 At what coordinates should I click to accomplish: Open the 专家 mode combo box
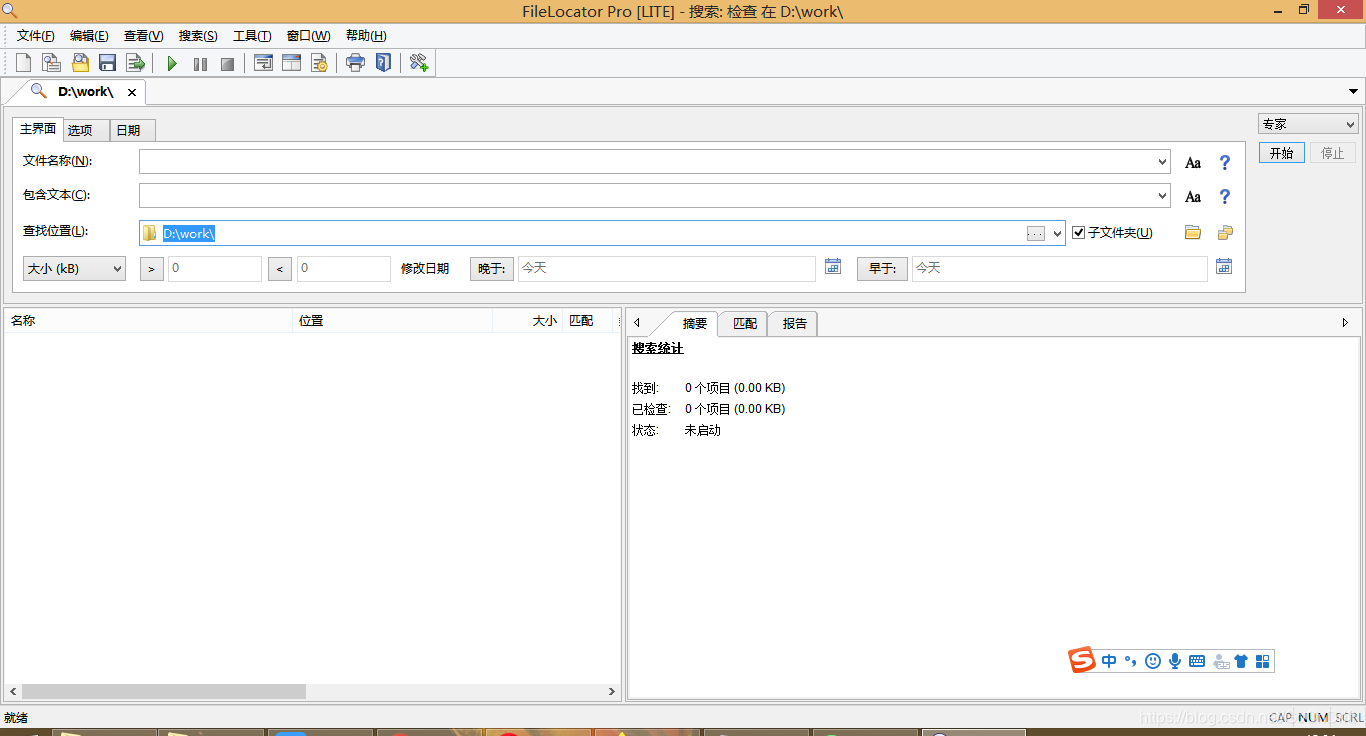click(1308, 125)
